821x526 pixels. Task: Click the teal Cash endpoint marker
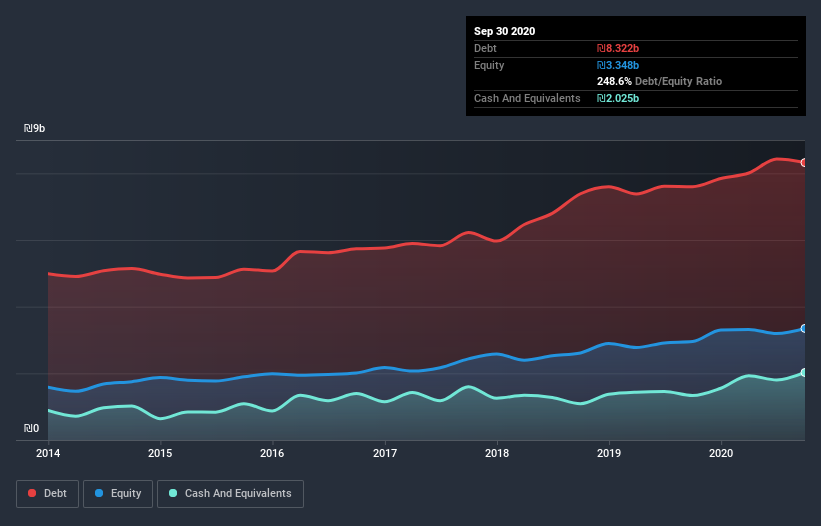pyautogui.click(x=804, y=373)
